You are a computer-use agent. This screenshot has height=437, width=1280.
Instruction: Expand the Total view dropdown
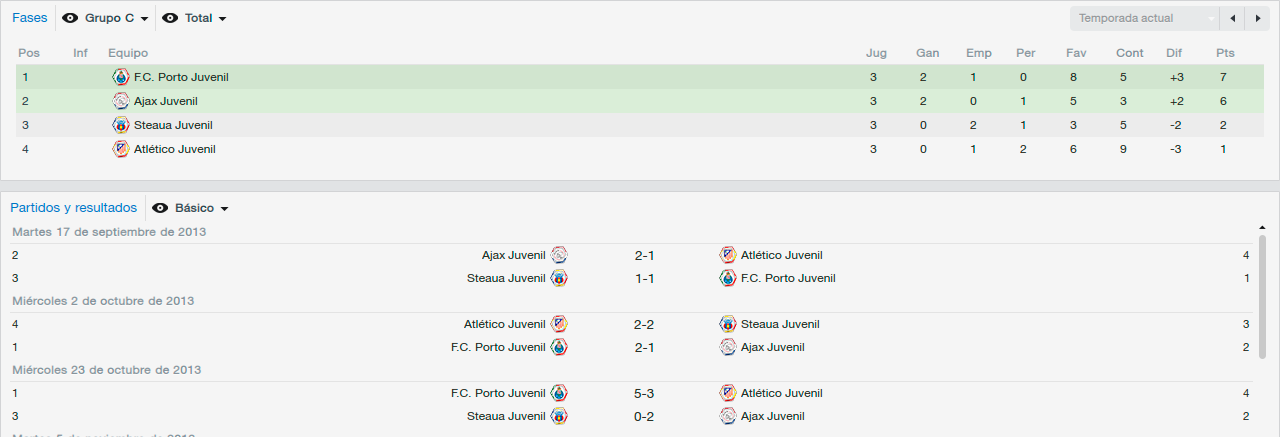[x=206, y=18]
